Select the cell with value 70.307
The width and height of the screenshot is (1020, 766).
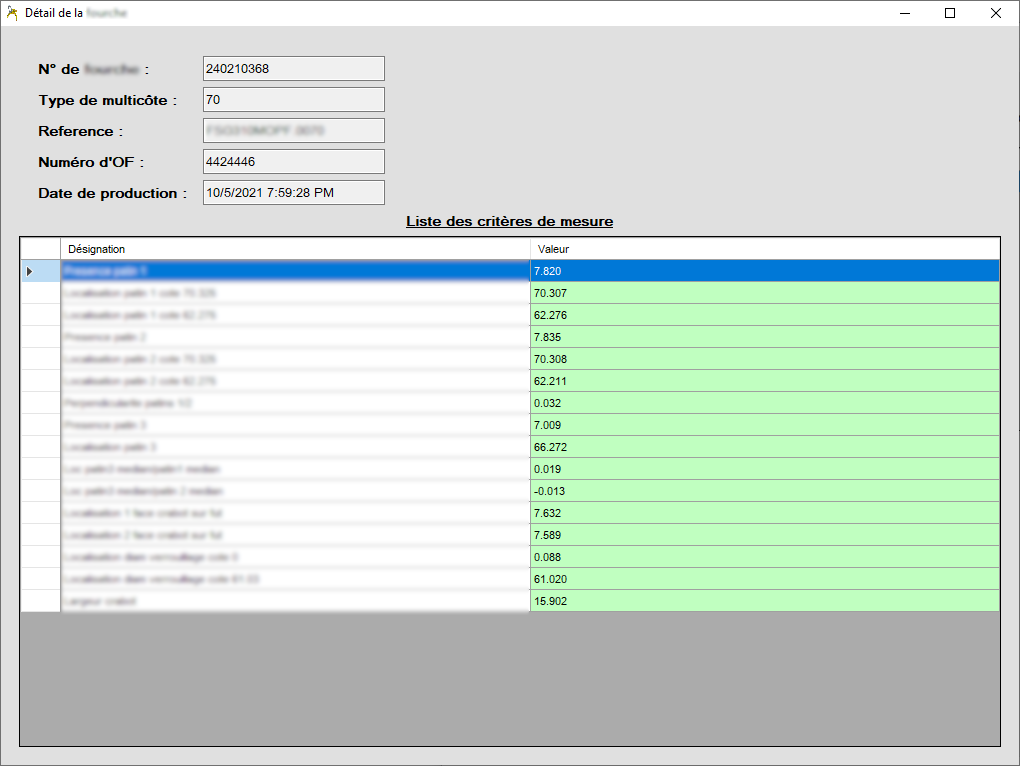764,293
